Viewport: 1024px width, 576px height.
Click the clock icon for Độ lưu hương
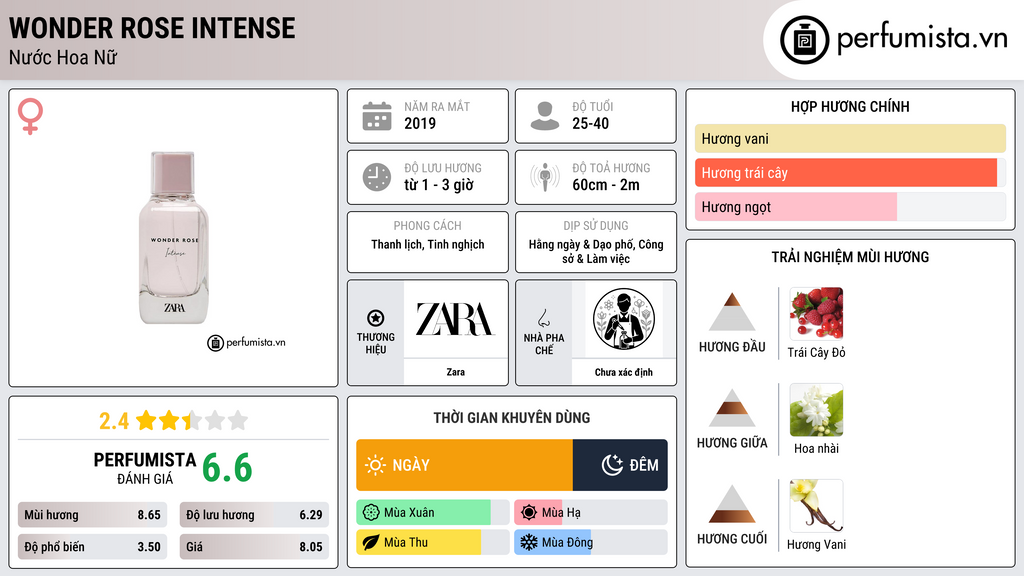click(x=377, y=177)
